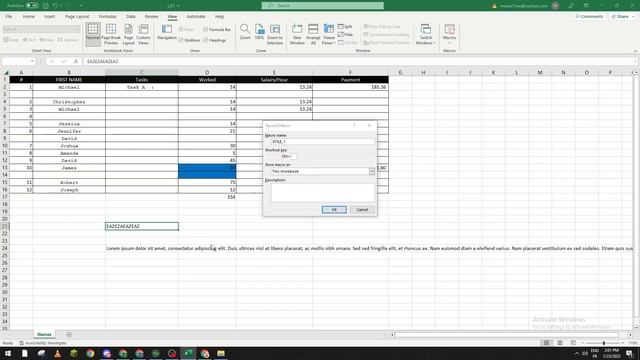Switch to the Review tab

pos(151,17)
